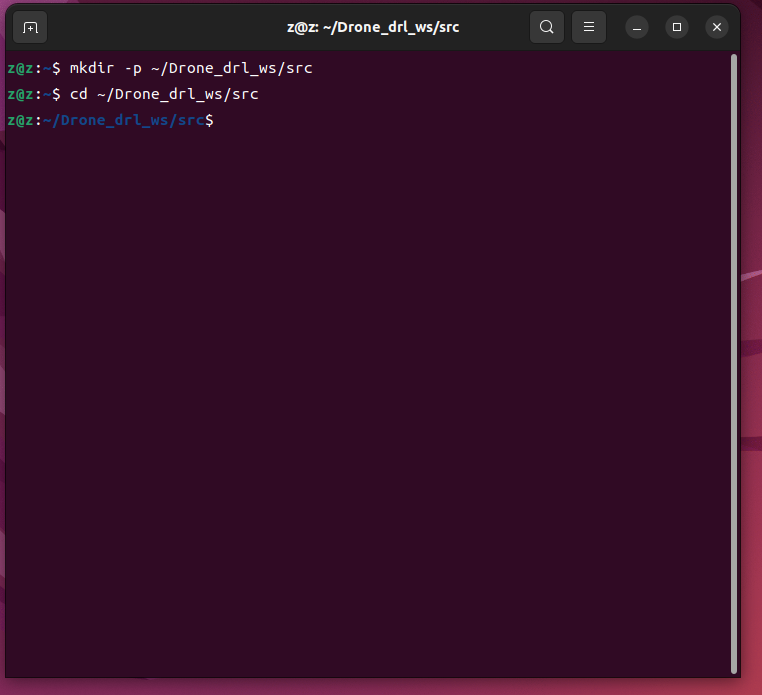The image size is (762, 695).
Task: Click the cd ~/Drone_drl_ws/src command line
Action: (164, 94)
